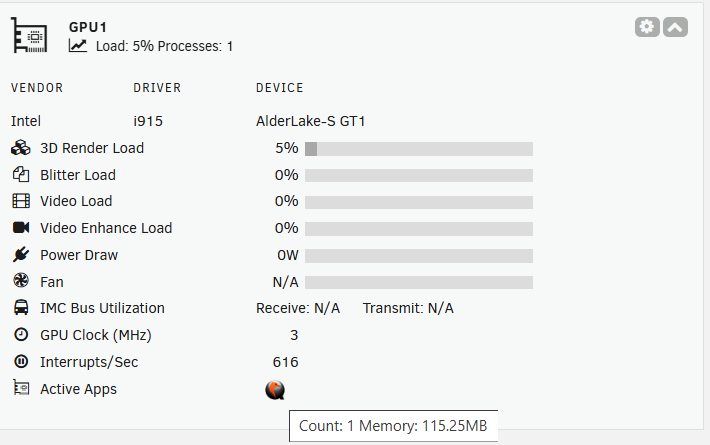The height and width of the screenshot is (445, 710).
Task: Click the AlderLake-S GT1 device name
Action: click(x=311, y=121)
